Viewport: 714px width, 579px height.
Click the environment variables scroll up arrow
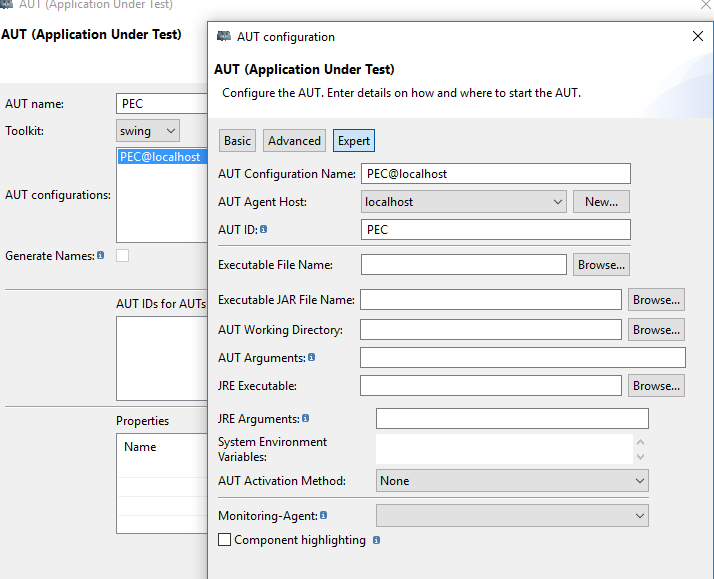tap(640, 442)
